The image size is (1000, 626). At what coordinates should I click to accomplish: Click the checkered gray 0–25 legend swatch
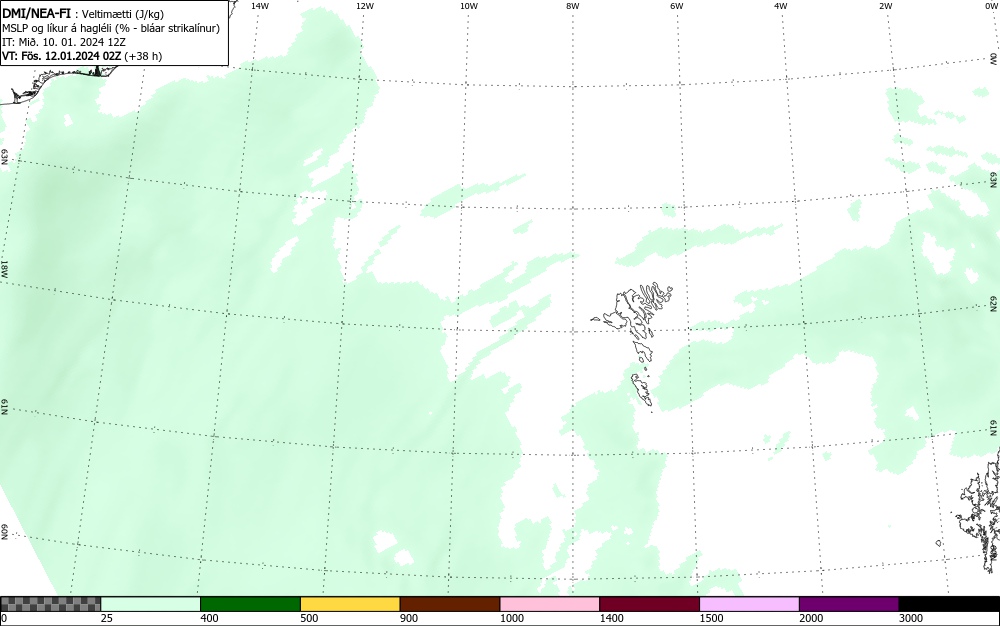[x=50, y=604]
